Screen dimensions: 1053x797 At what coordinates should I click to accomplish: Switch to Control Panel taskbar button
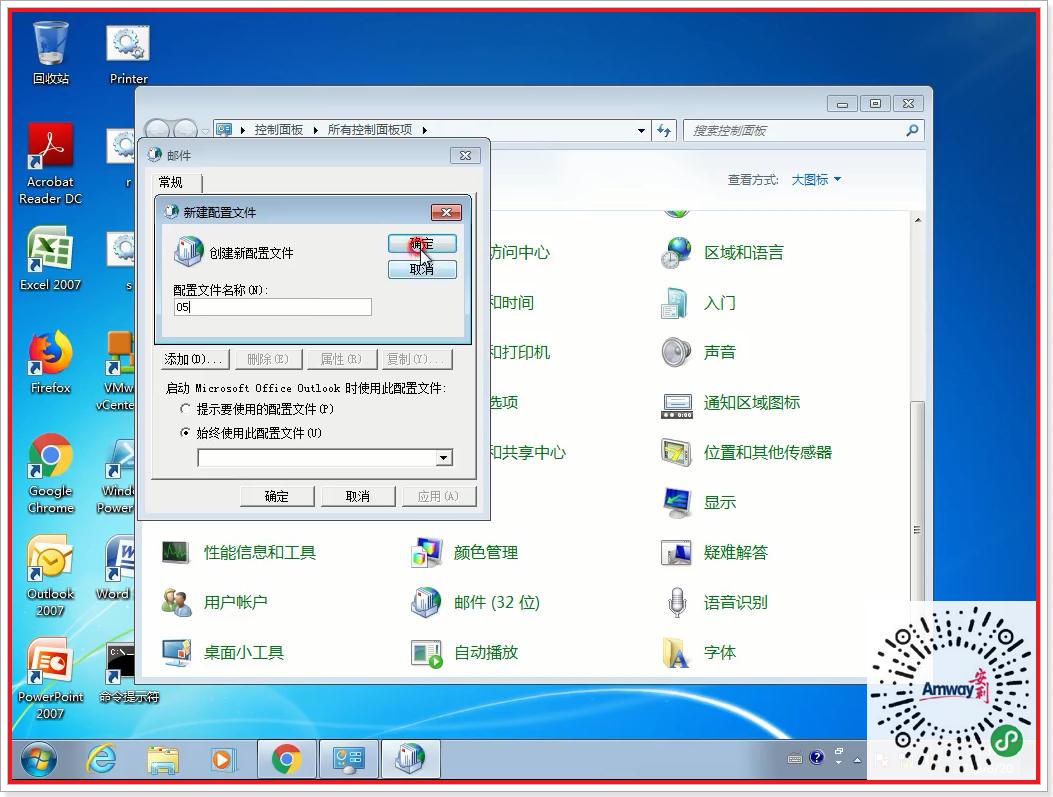pyautogui.click(x=349, y=759)
